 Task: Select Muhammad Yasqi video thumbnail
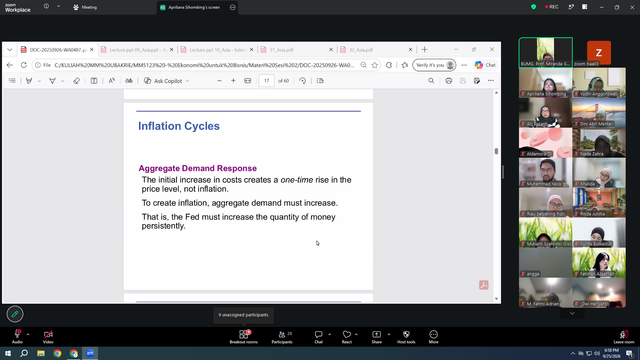[x=545, y=173]
